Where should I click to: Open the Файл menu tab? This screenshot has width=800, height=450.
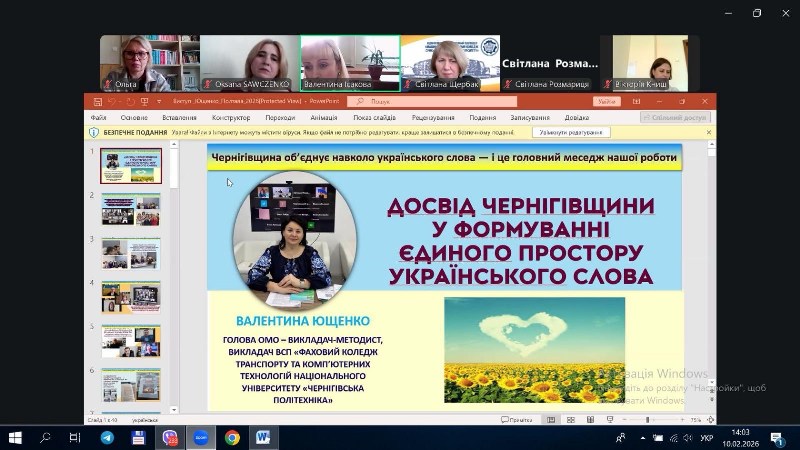pos(98,117)
